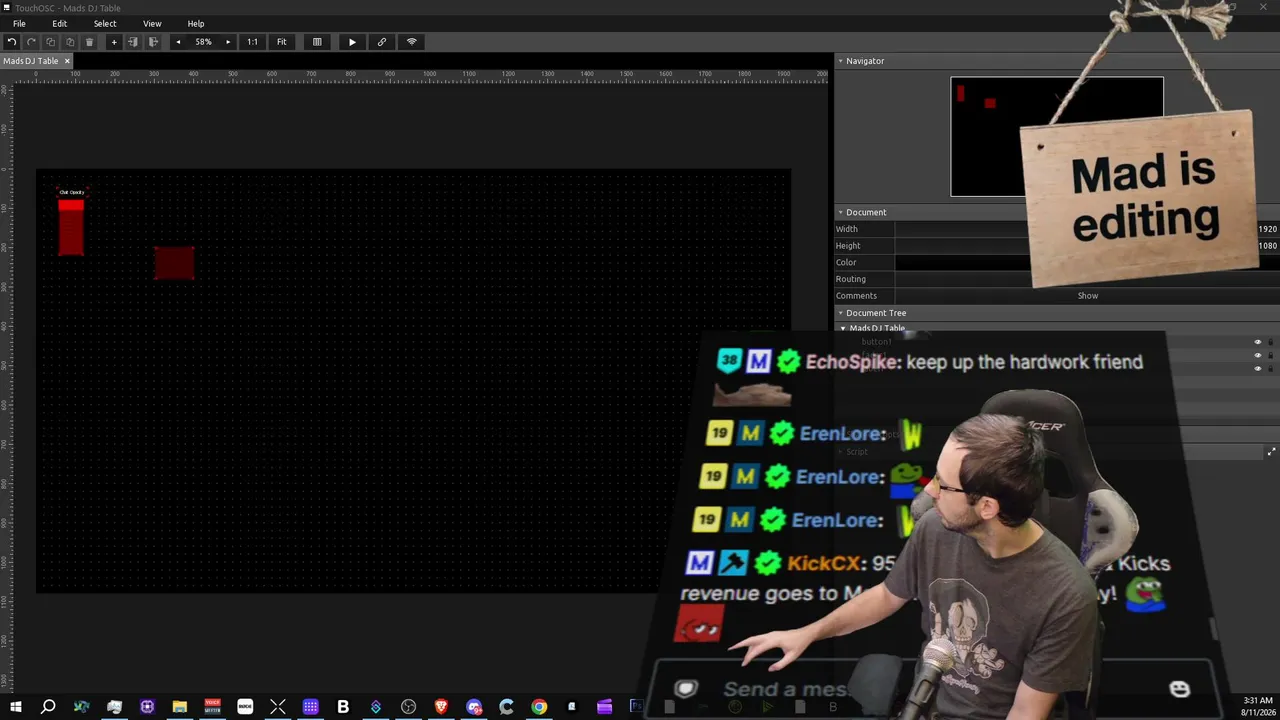Click the Fit zoom button
Viewport: 1280px width, 720px height.
(x=282, y=42)
